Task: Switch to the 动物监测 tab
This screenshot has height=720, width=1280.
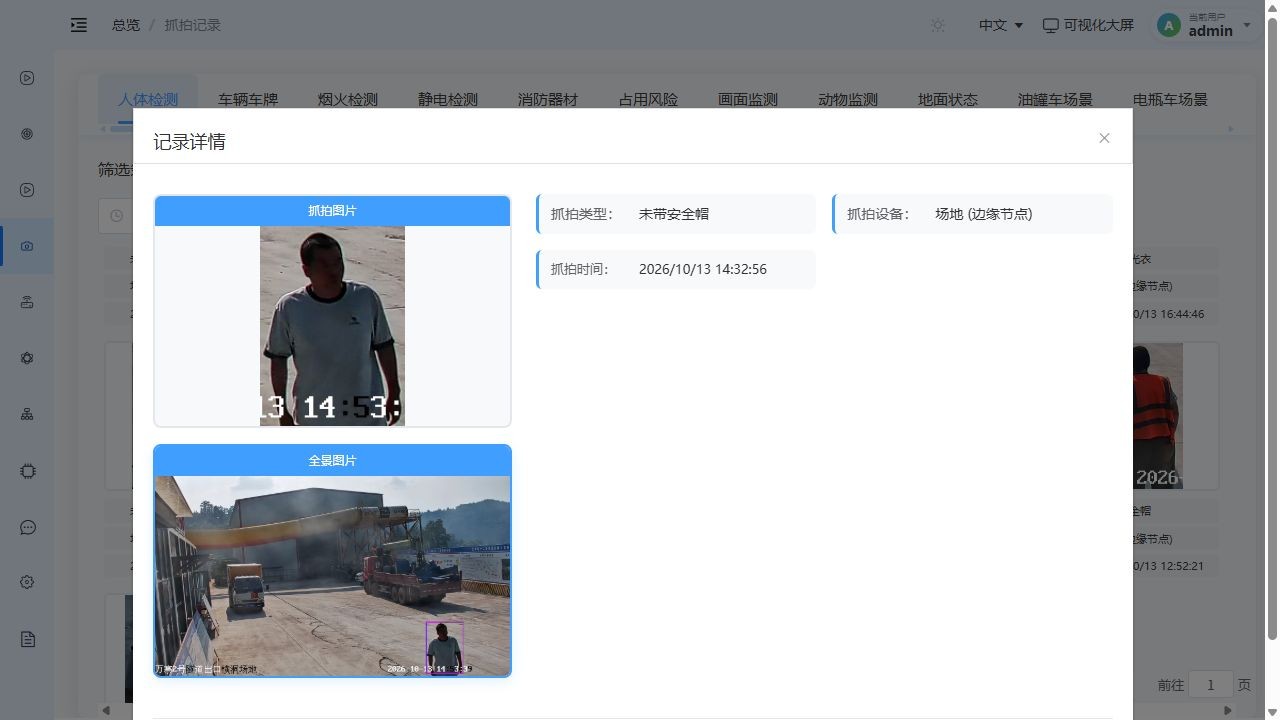Action: [848, 100]
